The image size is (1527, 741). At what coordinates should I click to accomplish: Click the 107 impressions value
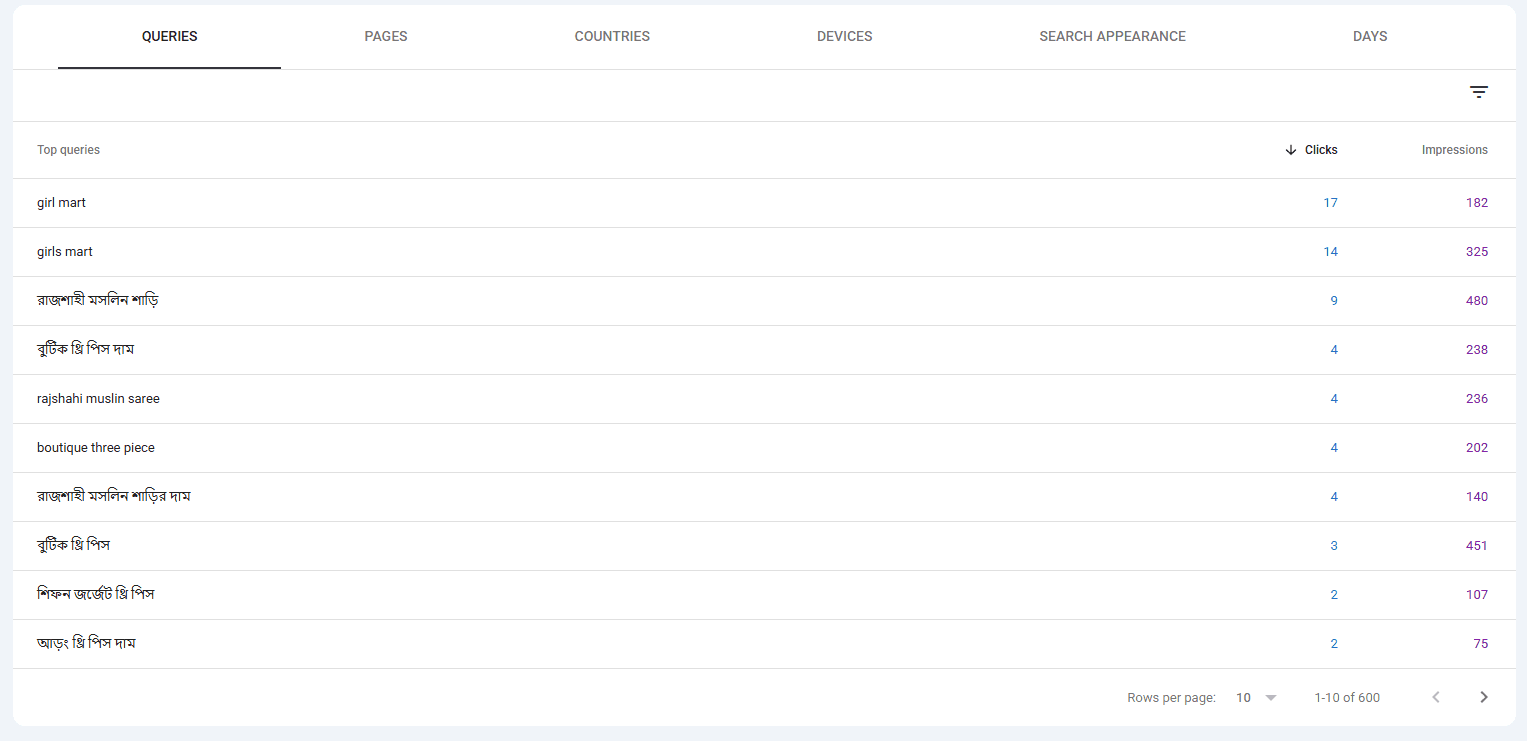click(1477, 595)
